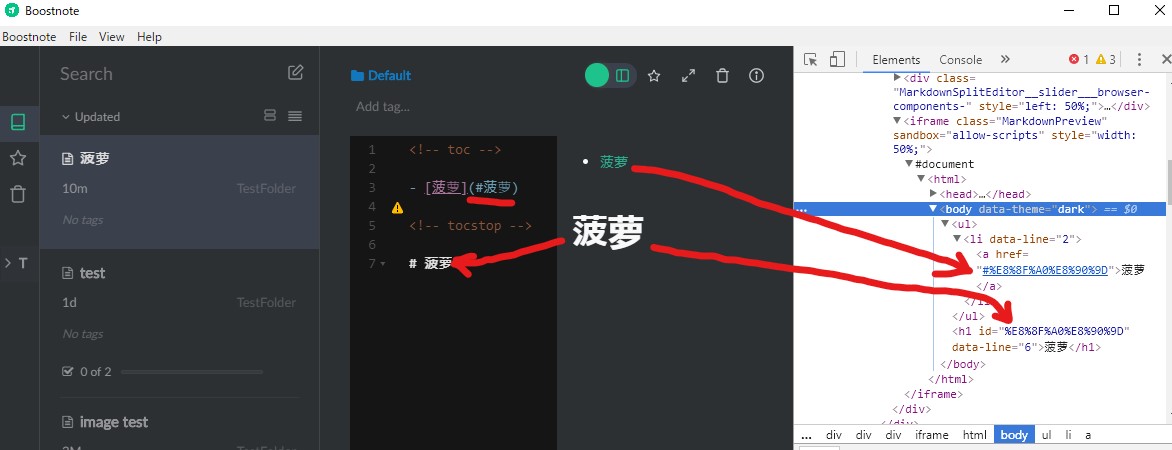This screenshot has width=1172, height=450.
Task: Click the h1 id element line in DevTools
Action: click(x=1040, y=339)
